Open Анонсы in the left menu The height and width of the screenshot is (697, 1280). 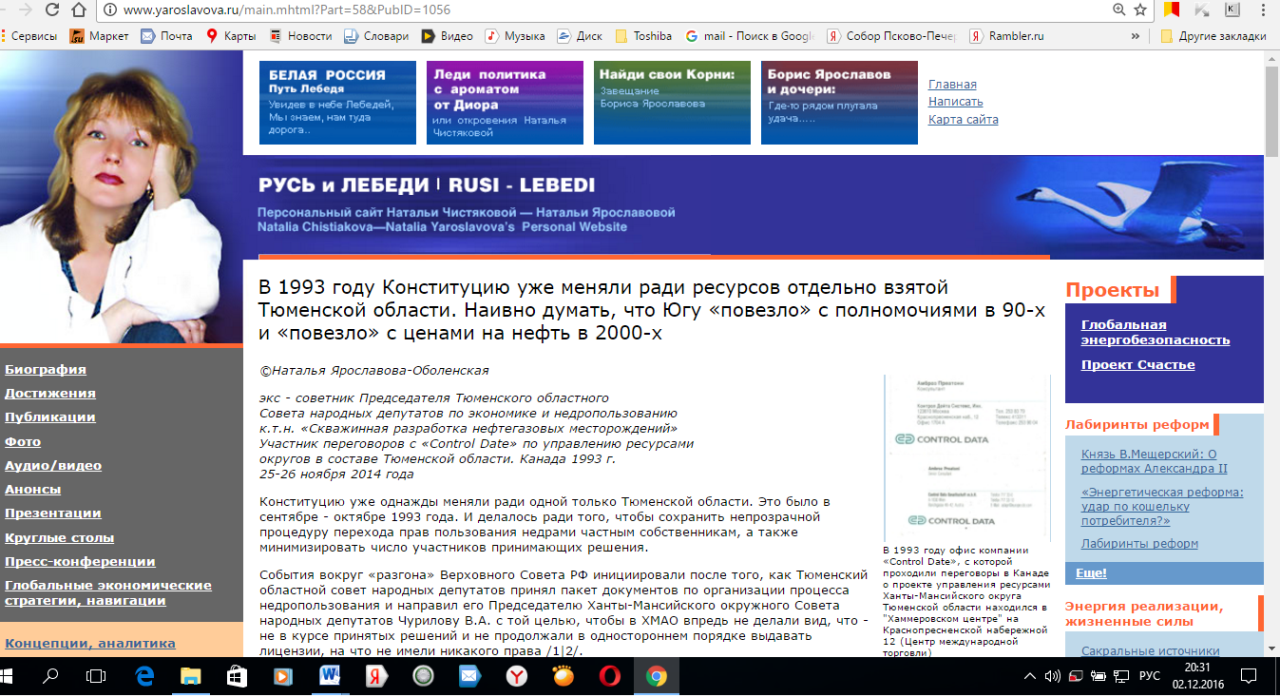[x=33, y=490]
